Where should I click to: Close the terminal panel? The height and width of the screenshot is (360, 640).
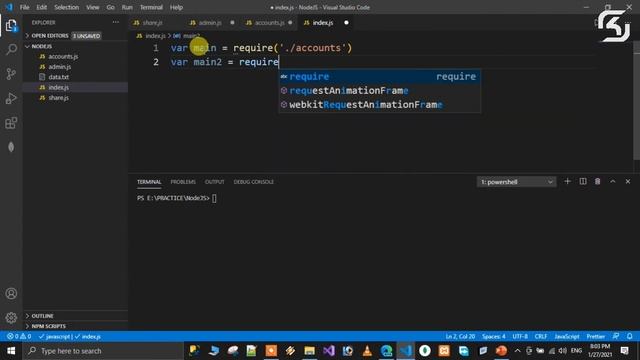[628, 182]
